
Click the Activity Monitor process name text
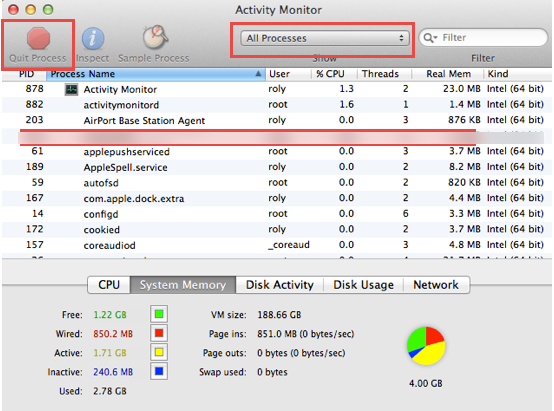coord(120,89)
